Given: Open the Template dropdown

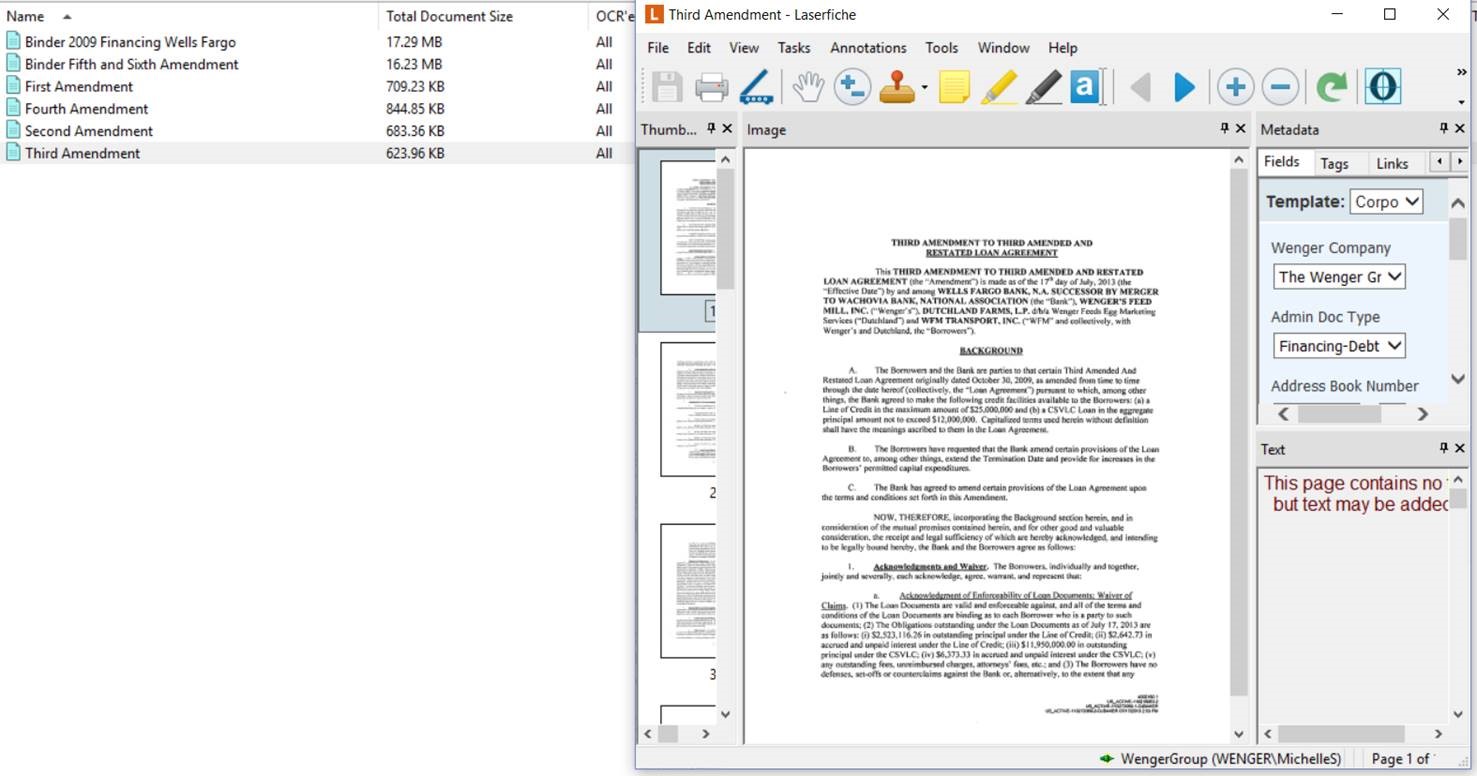Looking at the screenshot, I should click(1386, 201).
